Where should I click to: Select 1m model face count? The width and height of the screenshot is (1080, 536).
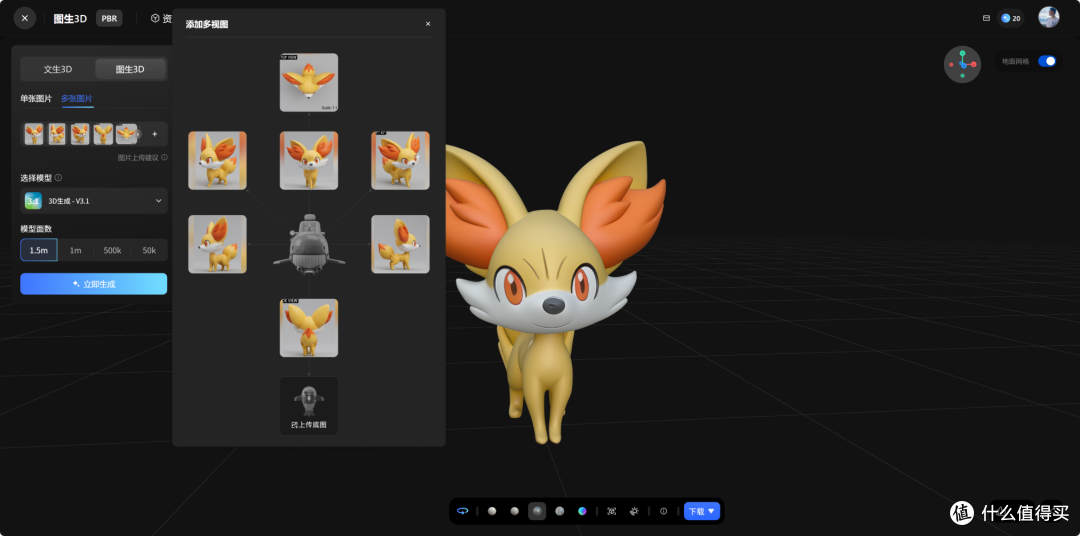click(75, 250)
